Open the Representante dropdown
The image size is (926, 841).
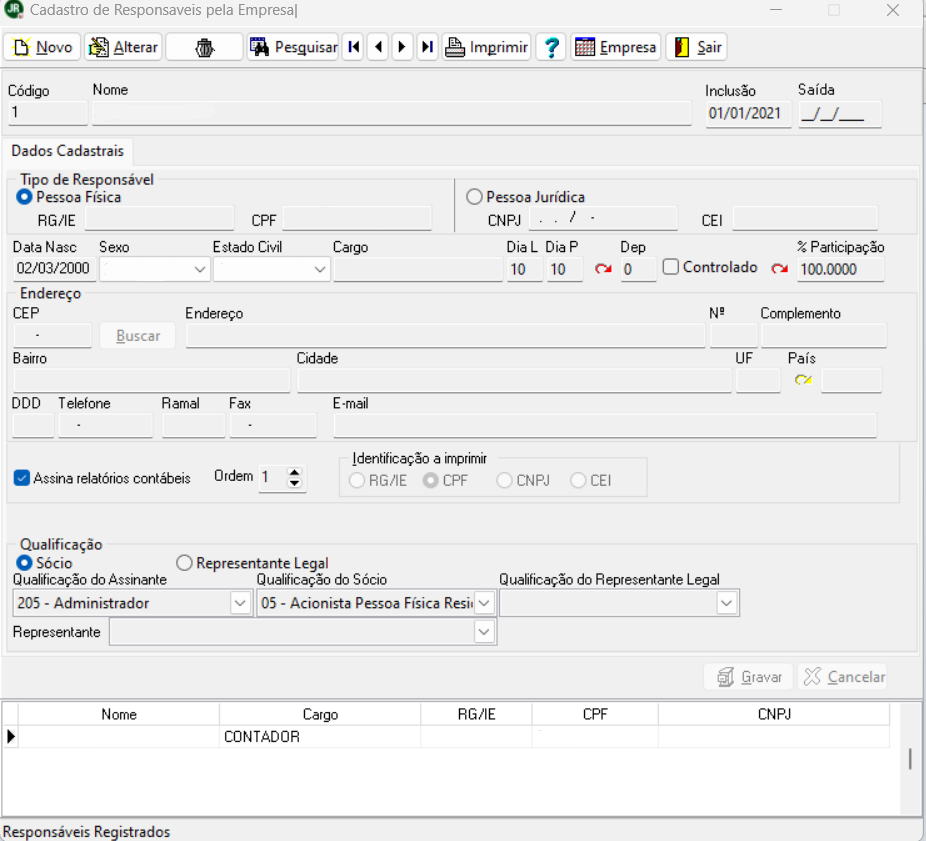484,632
